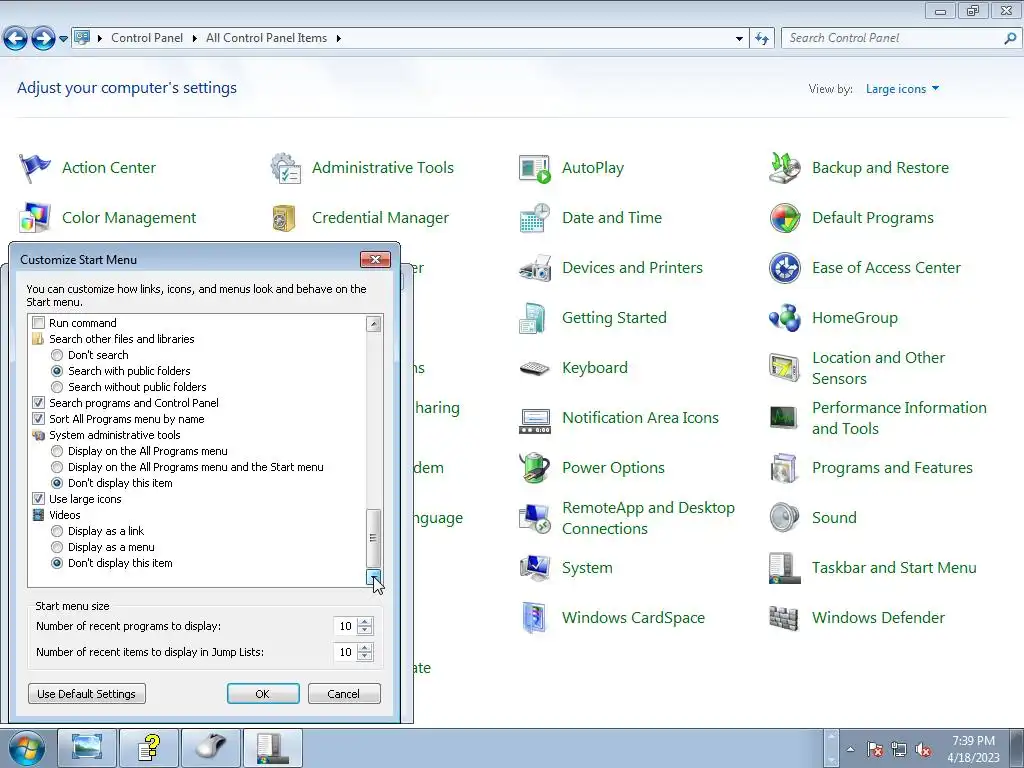
Task: Confirm with the OK button
Action: pos(263,694)
